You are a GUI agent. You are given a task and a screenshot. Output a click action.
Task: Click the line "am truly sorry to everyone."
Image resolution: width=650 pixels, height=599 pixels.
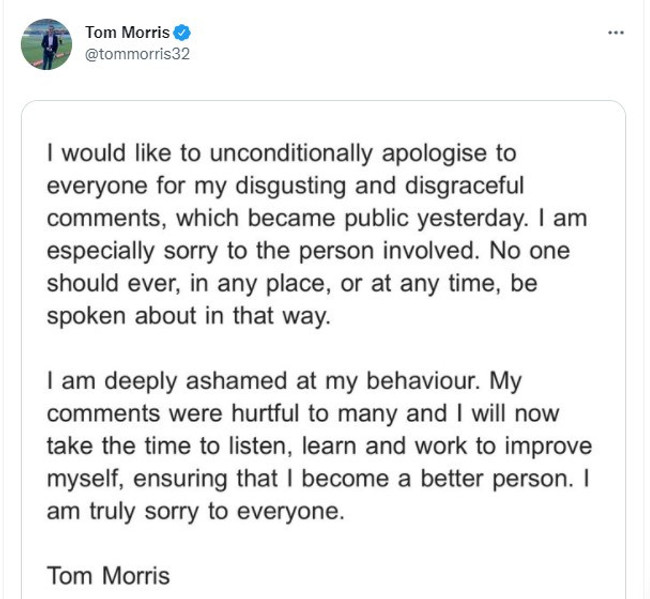(x=194, y=510)
